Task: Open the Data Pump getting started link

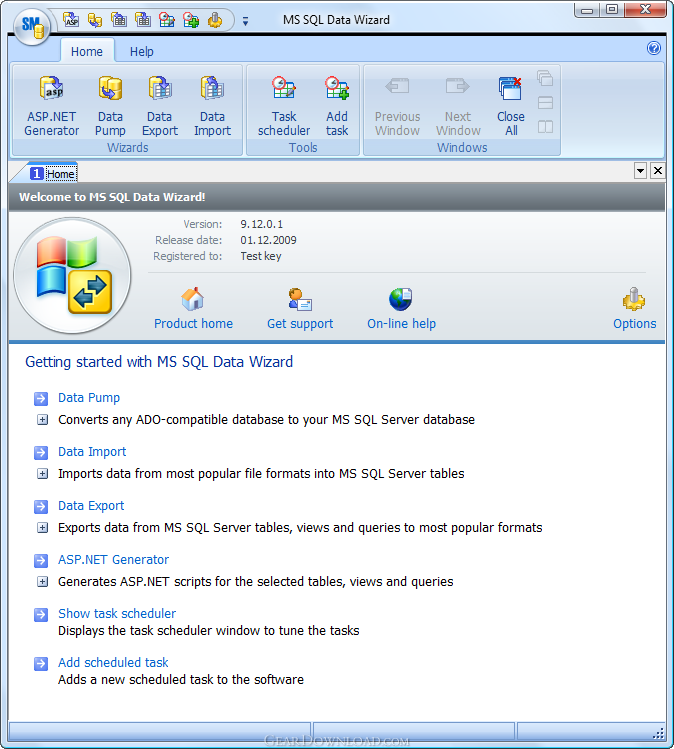Action: click(89, 398)
